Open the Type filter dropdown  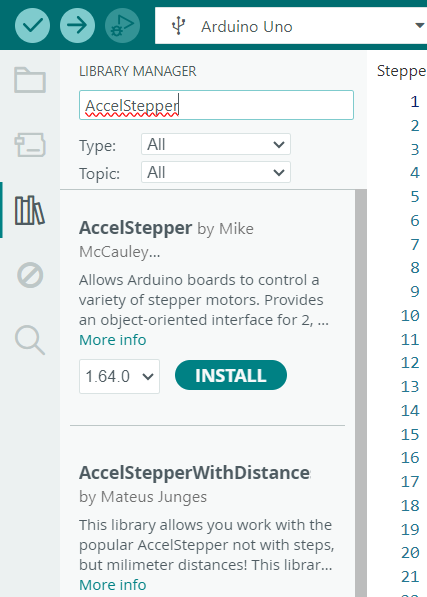tap(216, 144)
